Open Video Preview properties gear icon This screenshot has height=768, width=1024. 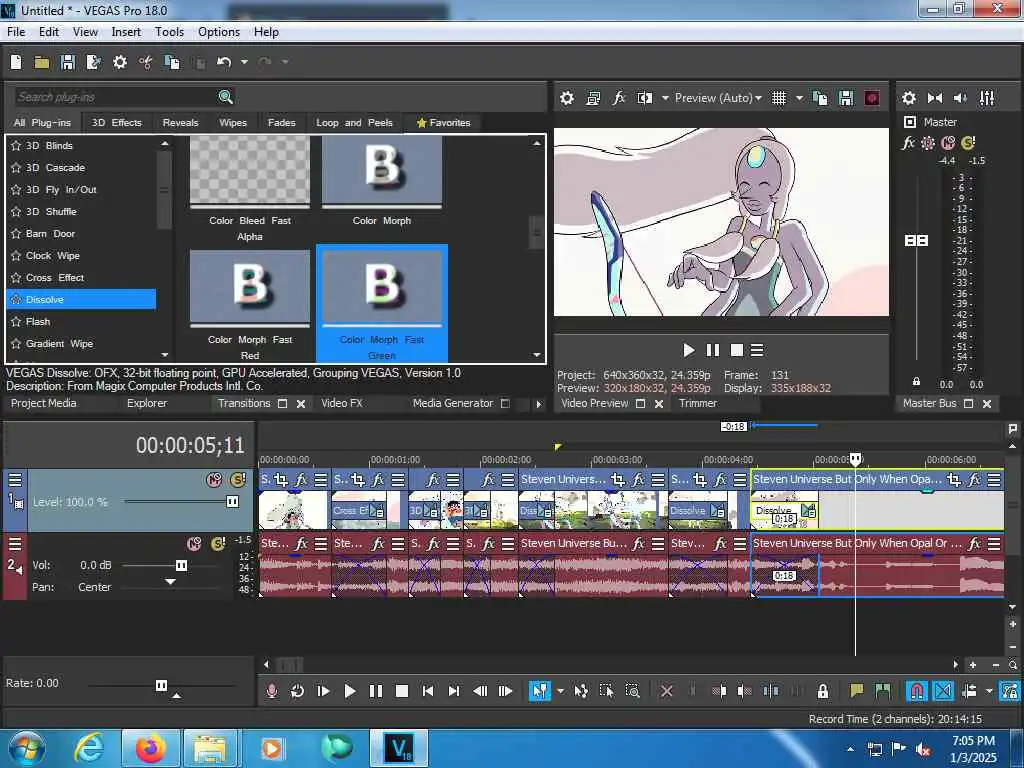click(567, 98)
